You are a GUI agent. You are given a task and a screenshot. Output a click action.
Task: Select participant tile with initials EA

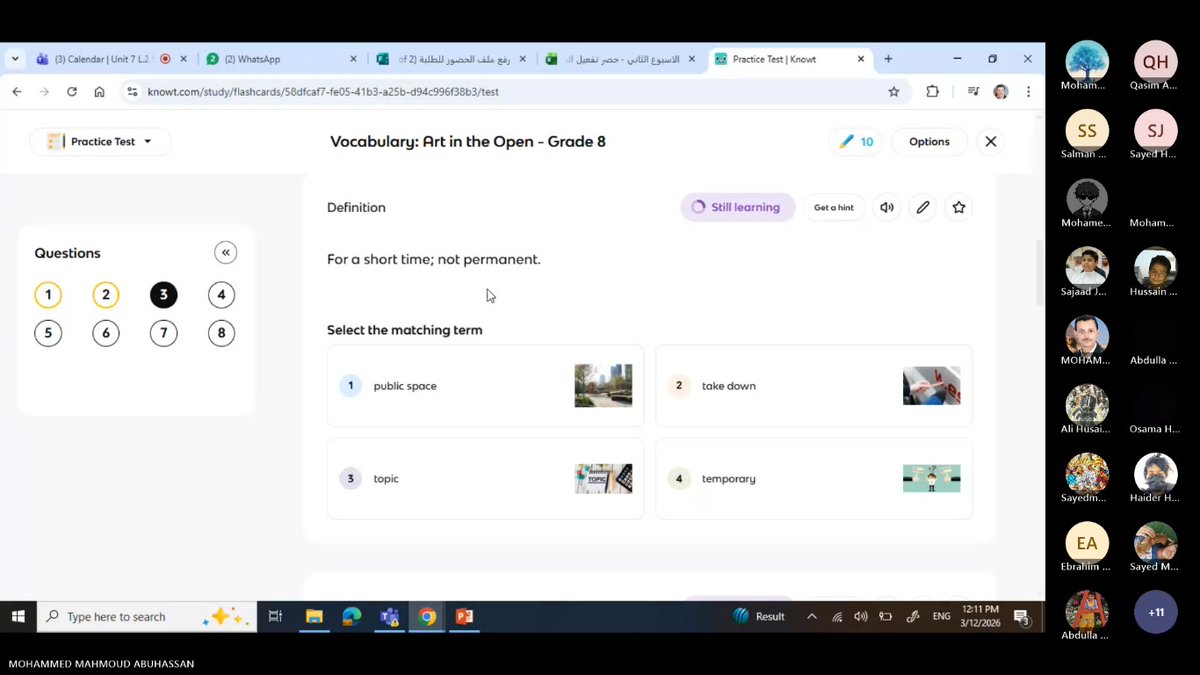coord(1087,543)
